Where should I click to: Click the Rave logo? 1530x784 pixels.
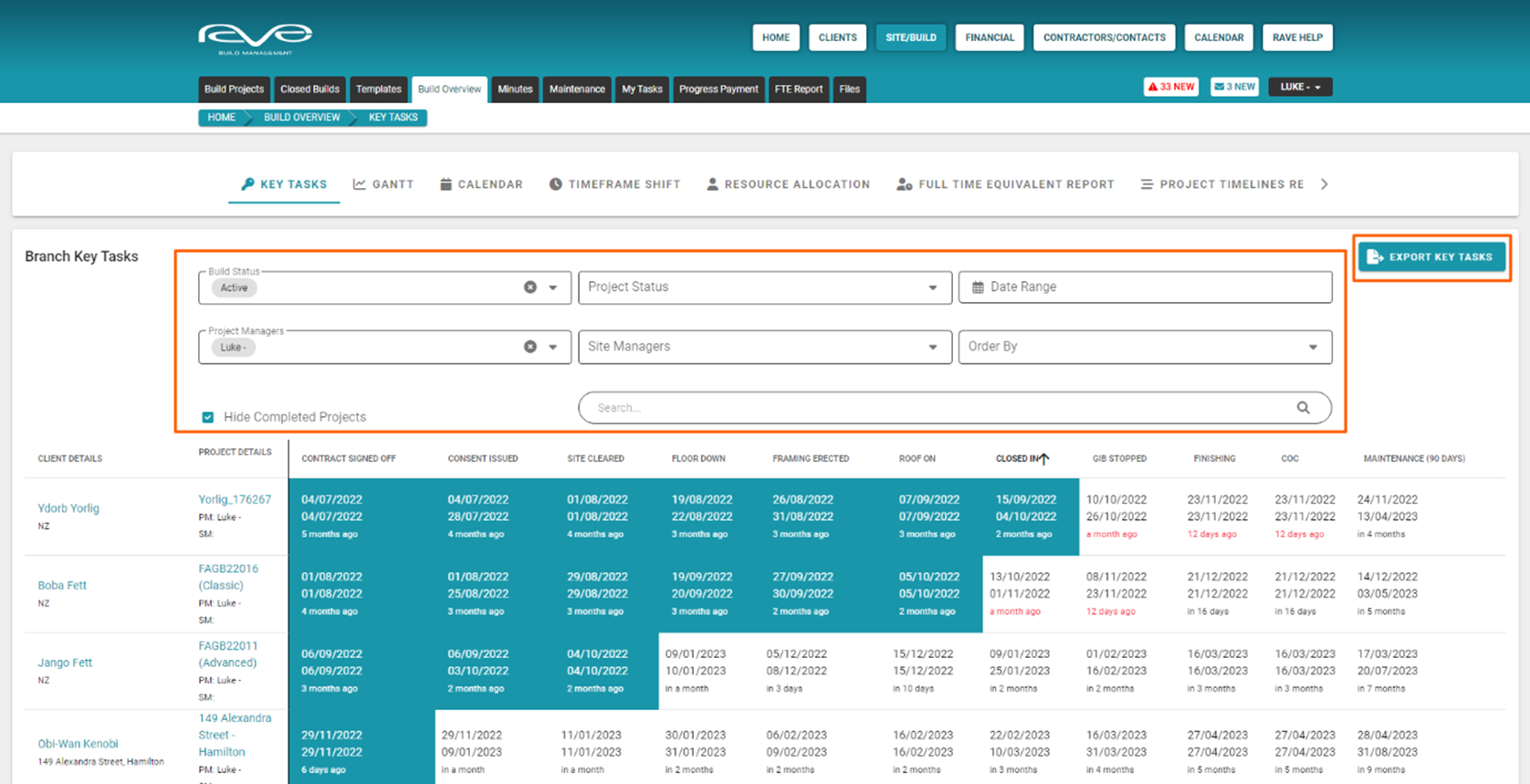(x=256, y=38)
